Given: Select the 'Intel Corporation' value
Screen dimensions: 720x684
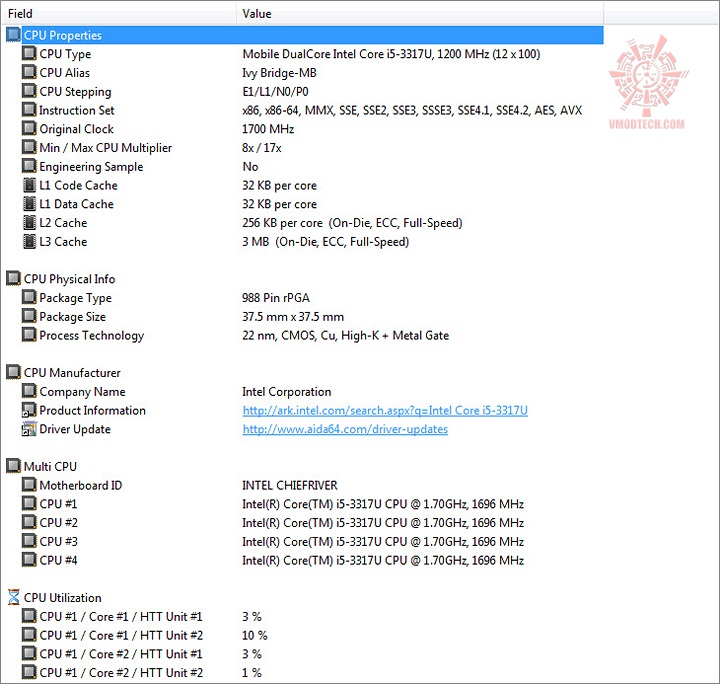Looking at the screenshot, I should coord(287,392).
